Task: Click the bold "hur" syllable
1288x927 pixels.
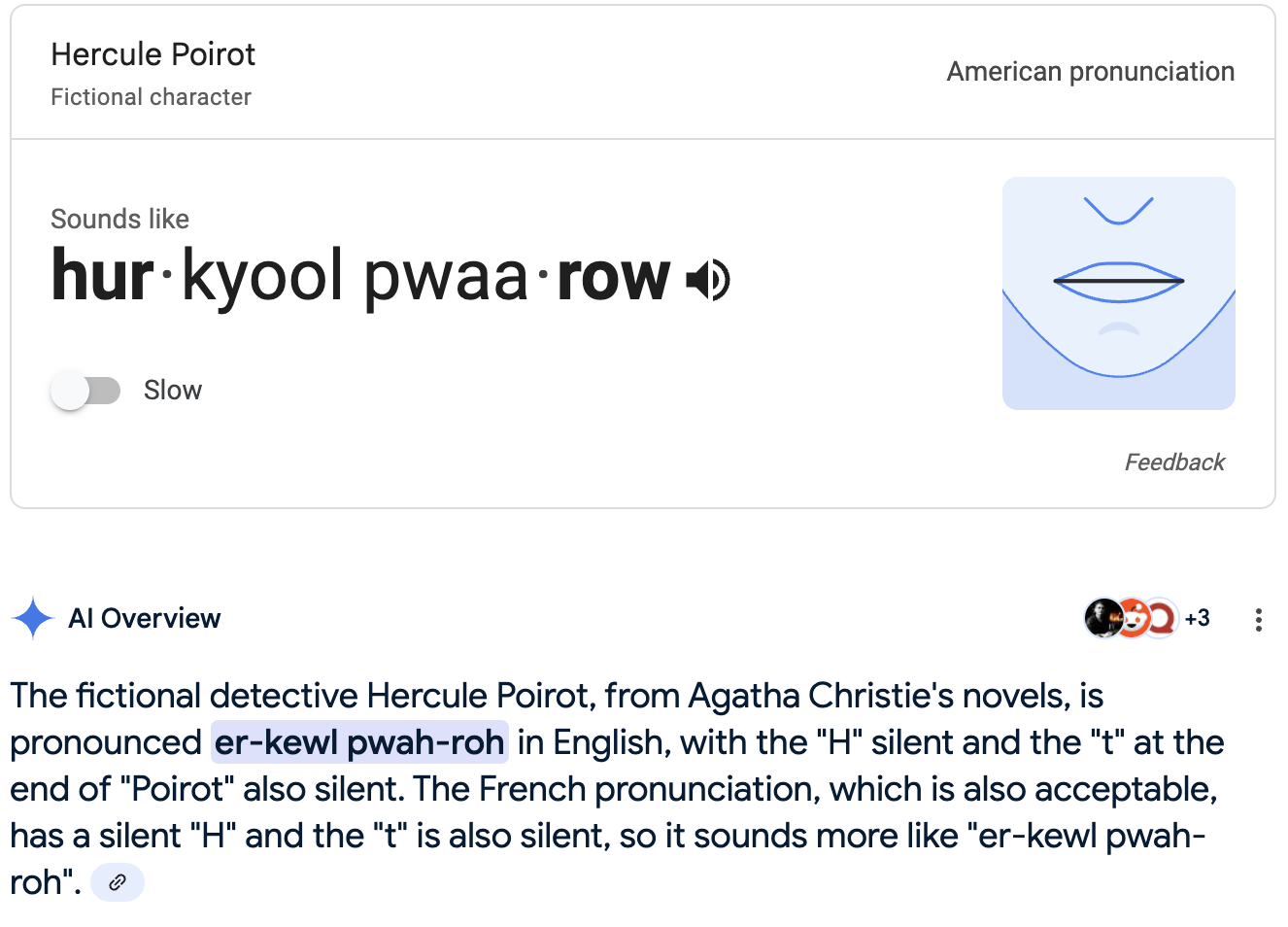Action: coord(102,276)
